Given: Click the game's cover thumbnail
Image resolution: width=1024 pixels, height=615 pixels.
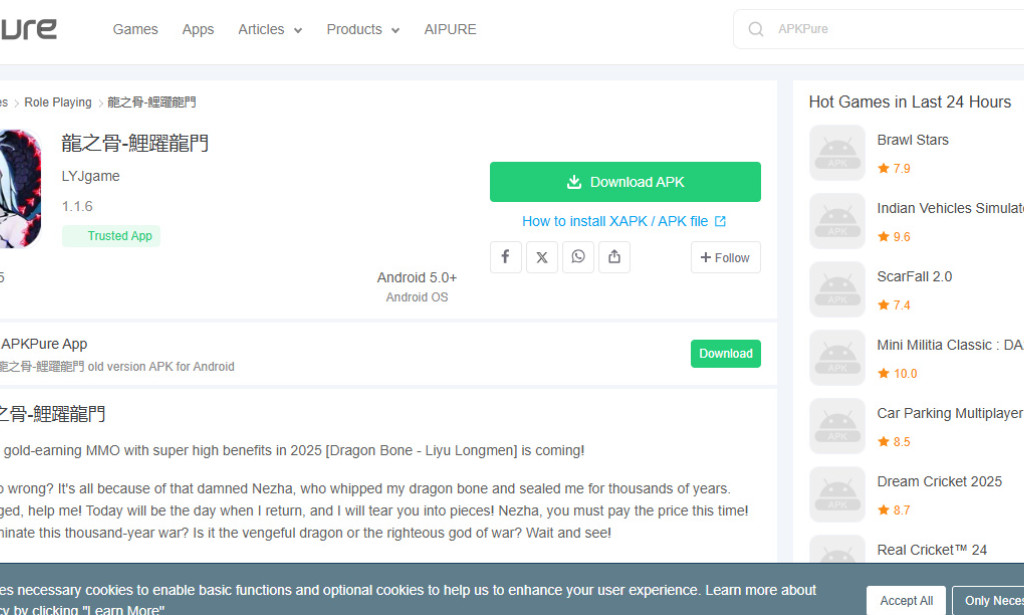Looking at the screenshot, I should click(20, 188).
